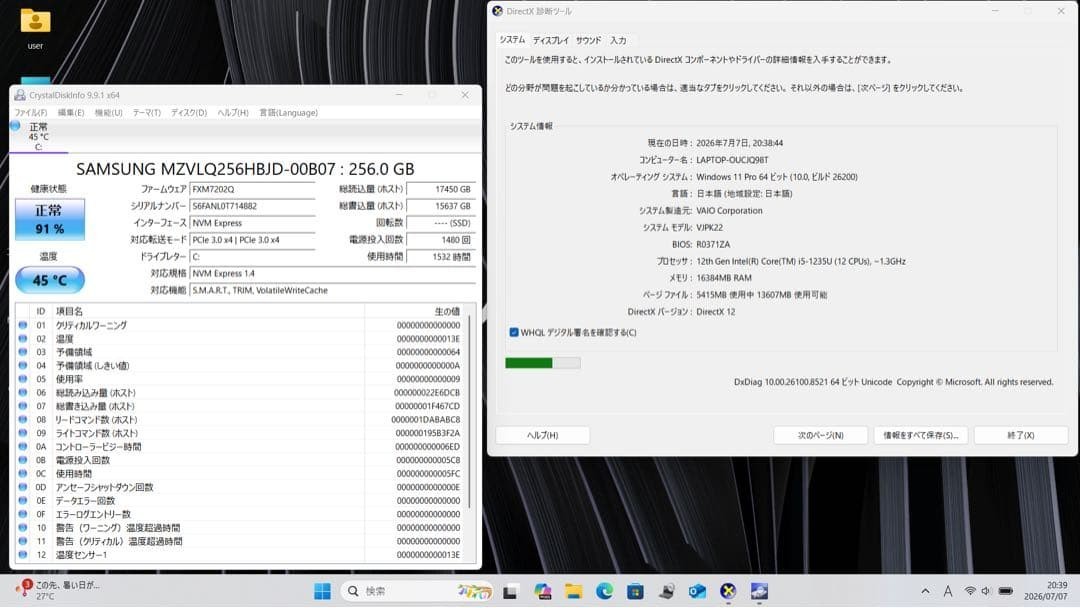Click the SMART attribute list scrollbar
Image resolution: width=1080 pixels, height=608 pixels.
tap(470, 412)
